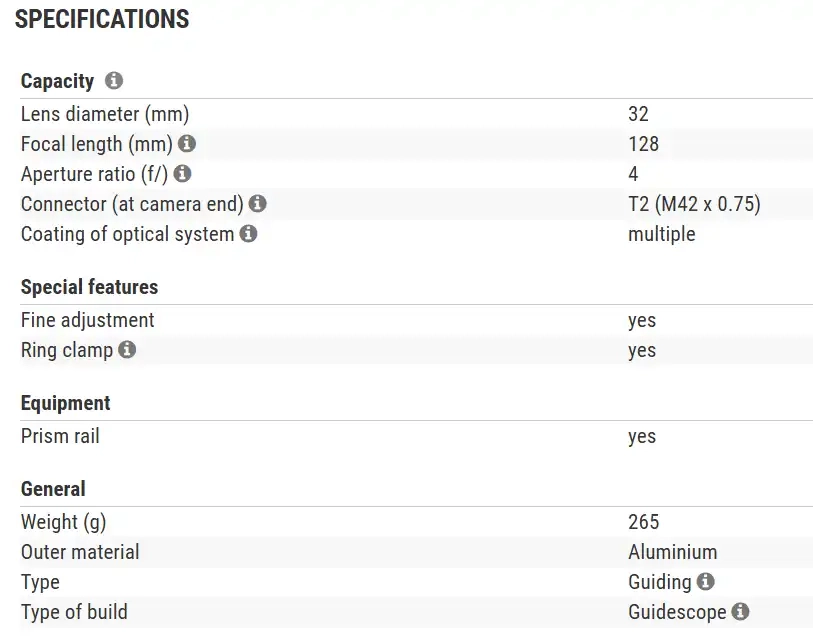Click the SPECIFICATIONS heading
Viewport: 813px width, 642px height.
pyautogui.click(x=102, y=19)
